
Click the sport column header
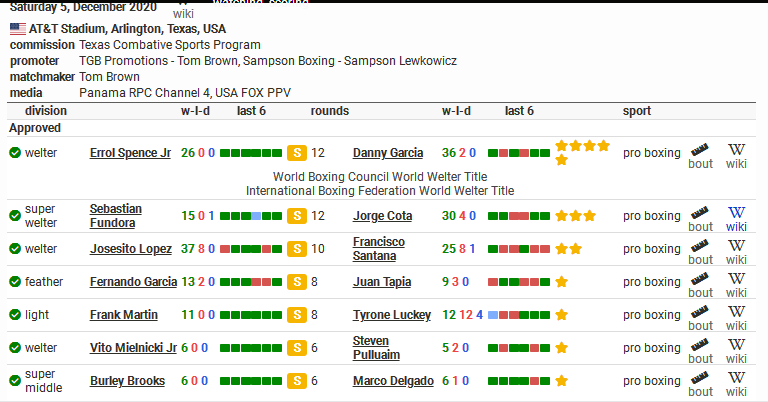coord(637,111)
